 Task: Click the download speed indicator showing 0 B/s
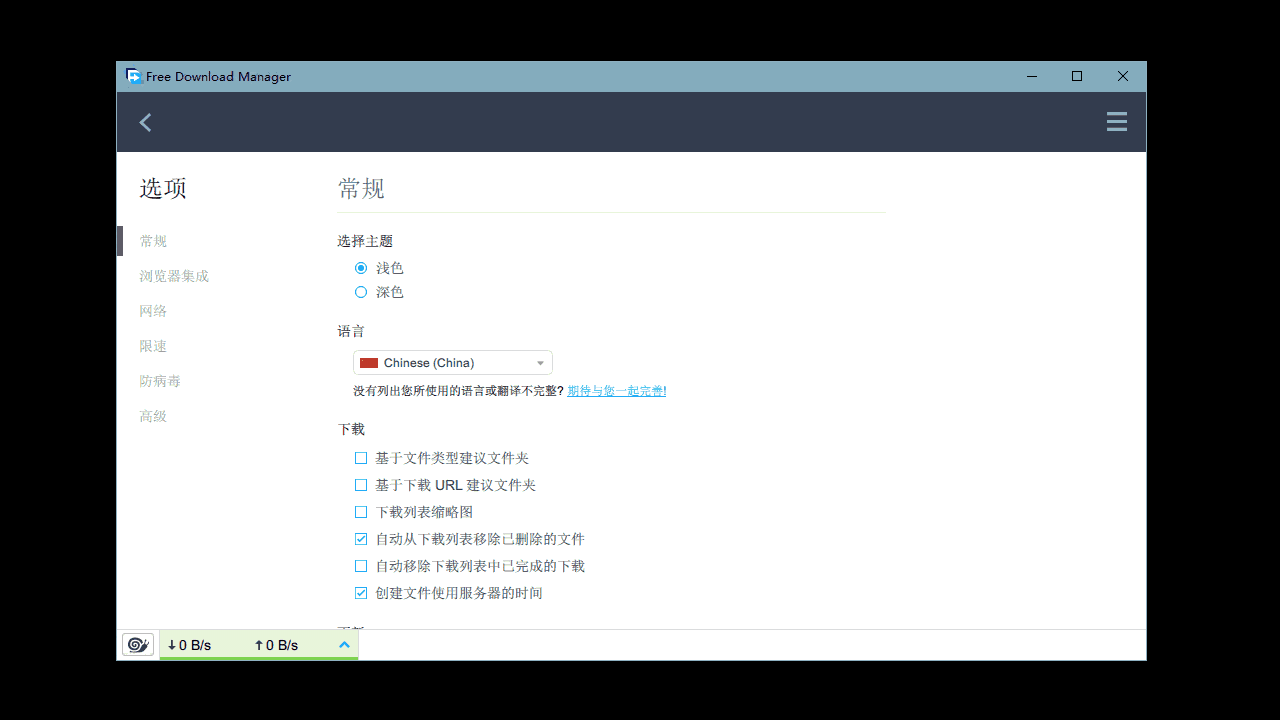(189, 644)
